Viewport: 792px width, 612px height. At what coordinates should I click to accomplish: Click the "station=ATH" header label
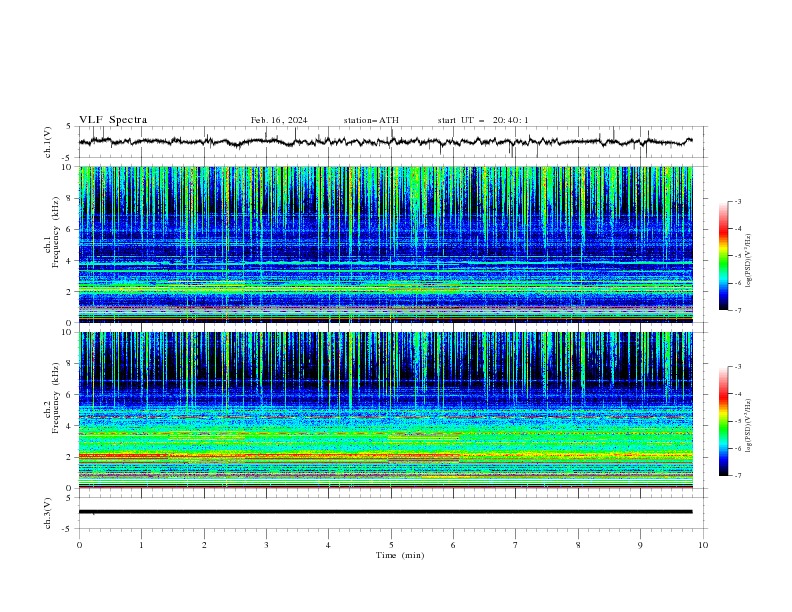pyautogui.click(x=371, y=120)
